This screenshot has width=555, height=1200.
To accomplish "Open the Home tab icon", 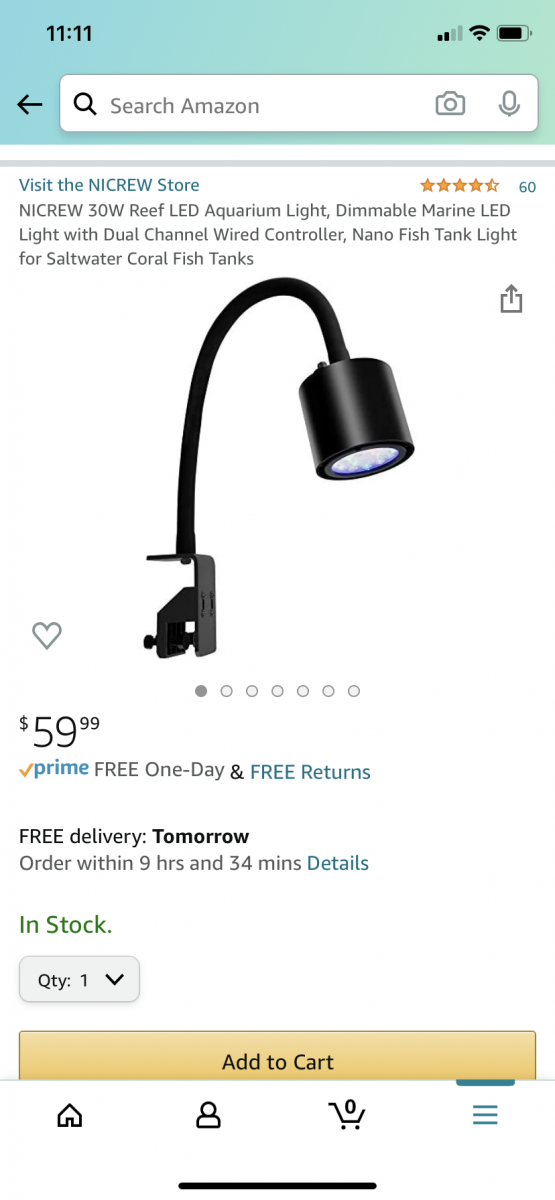I will [x=69, y=1115].
